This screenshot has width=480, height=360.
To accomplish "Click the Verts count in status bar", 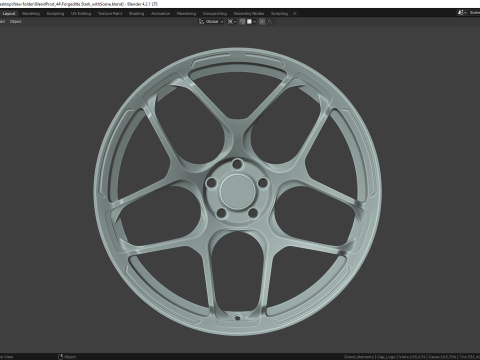I will tap(412, 357).
